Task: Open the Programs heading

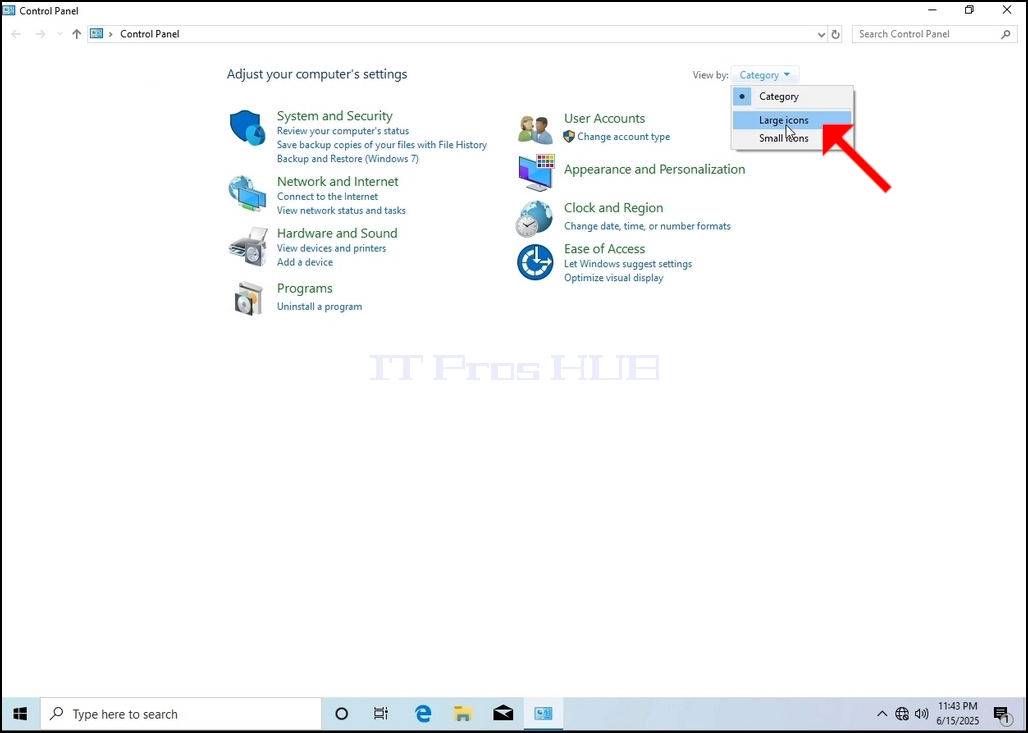Action: pos(305,288)
